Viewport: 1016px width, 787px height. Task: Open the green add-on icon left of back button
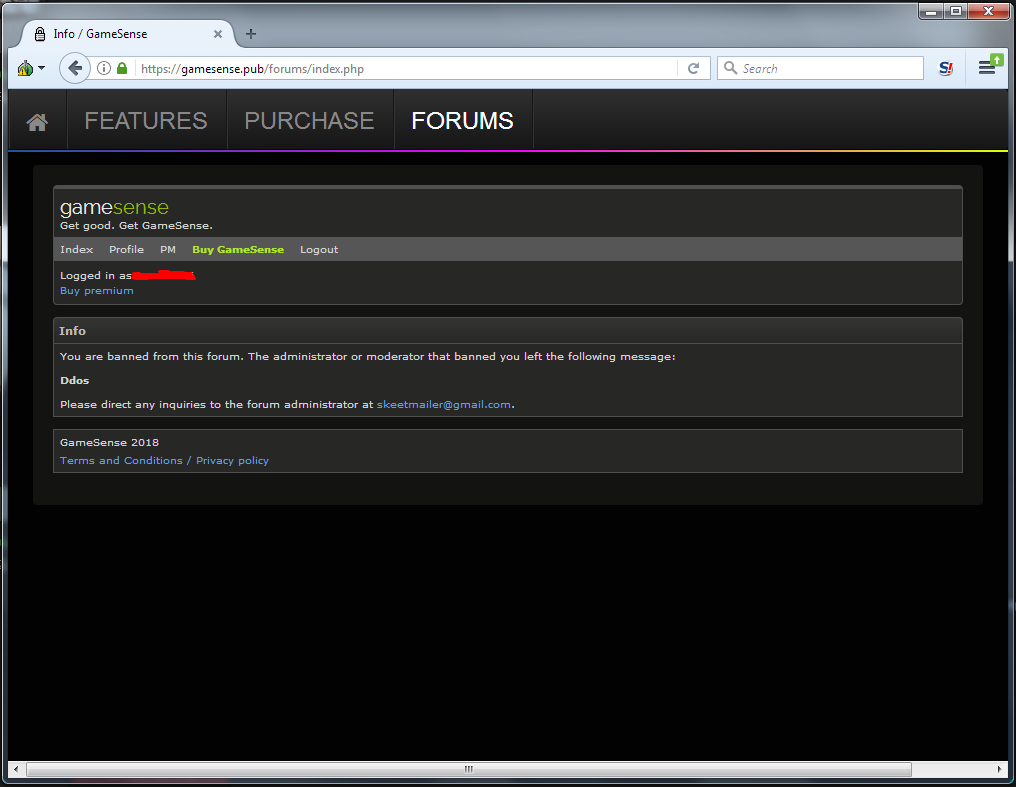pos(25,68)
